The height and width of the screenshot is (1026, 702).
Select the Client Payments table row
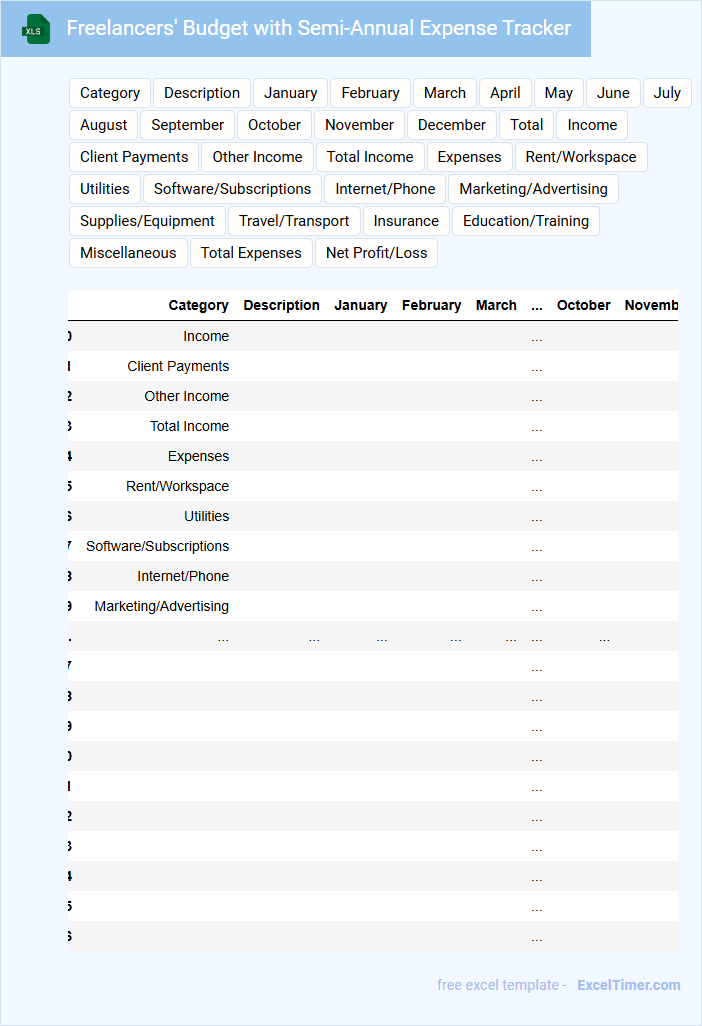tap(373, 366)
